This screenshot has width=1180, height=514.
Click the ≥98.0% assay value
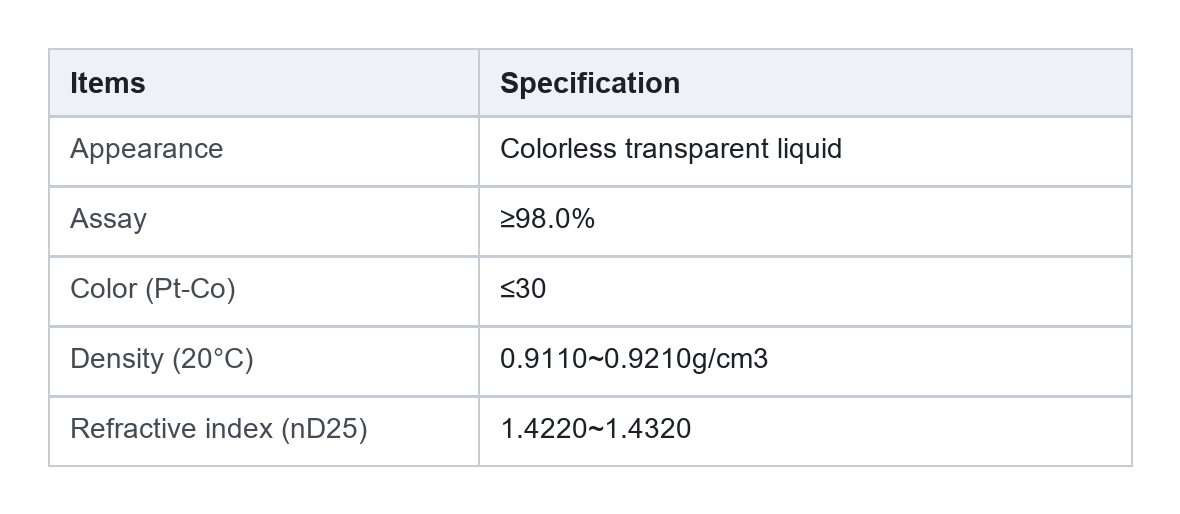click(x=548, y=219)
